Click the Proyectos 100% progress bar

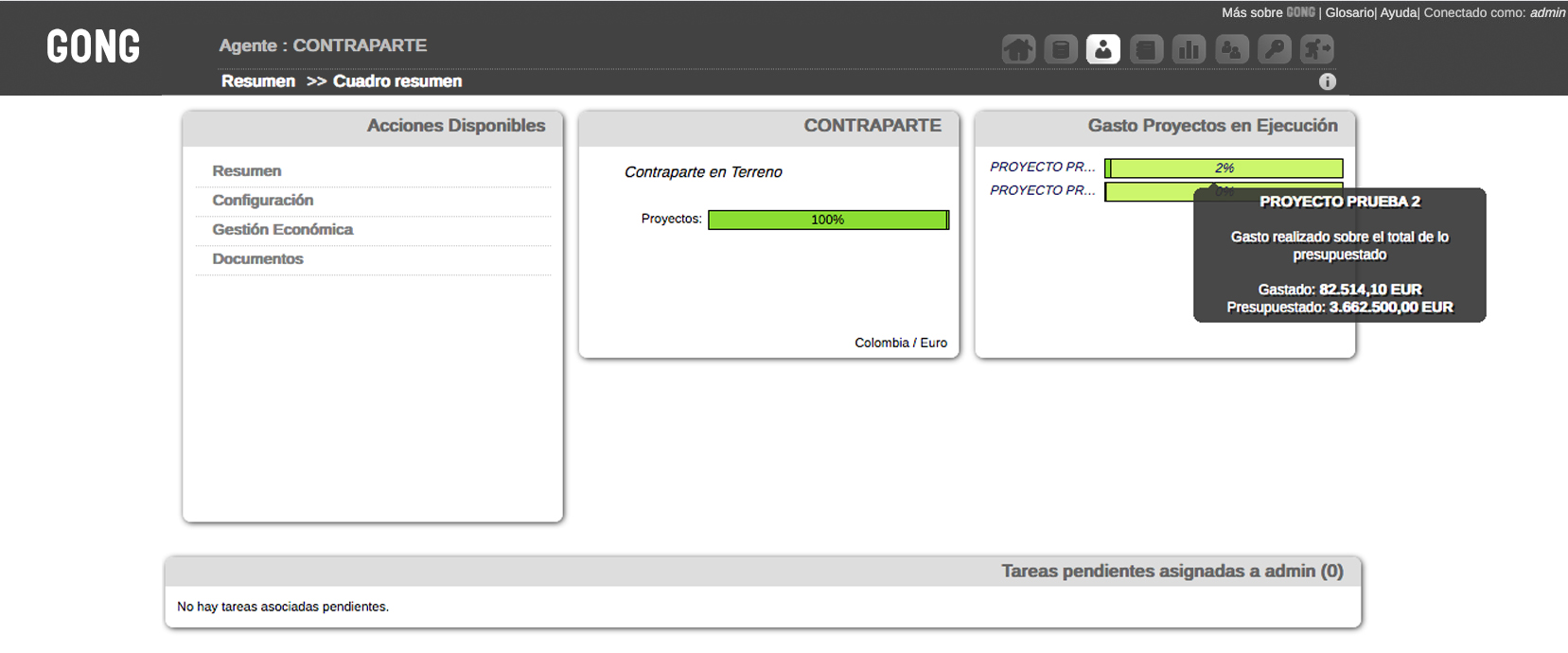(828, 220)
